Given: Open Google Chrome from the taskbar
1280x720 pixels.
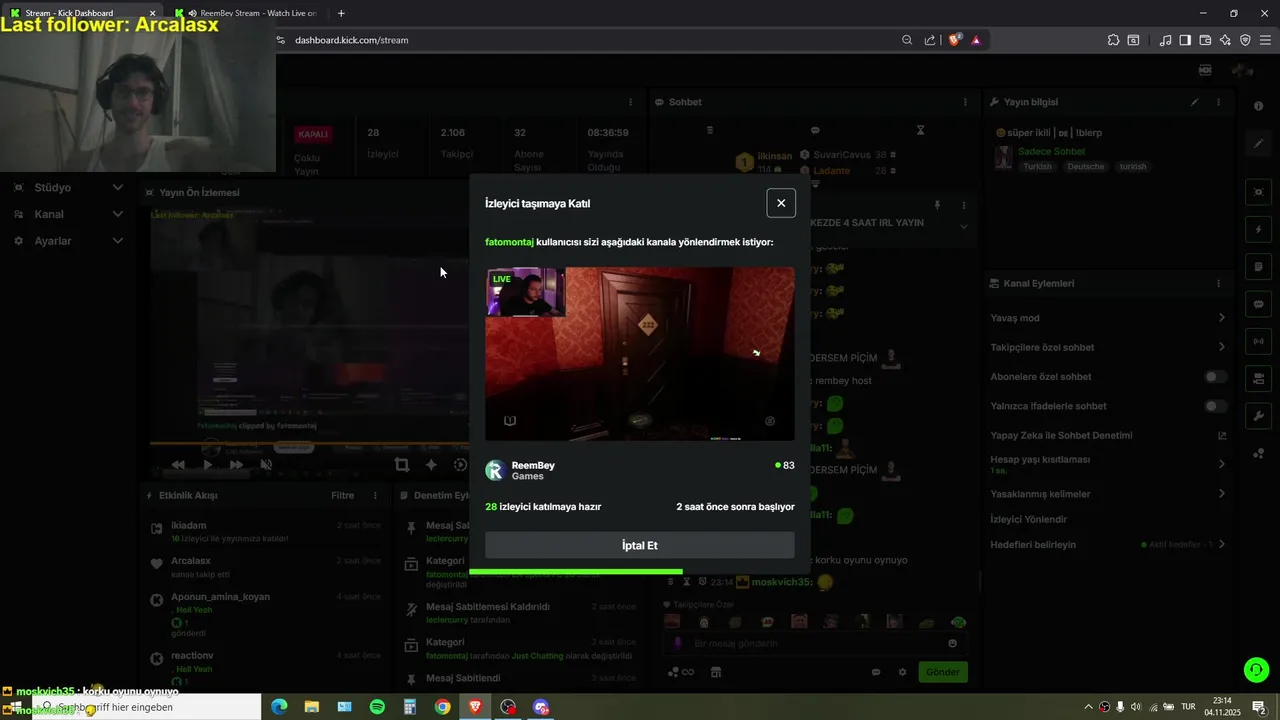Looking at the screenshot, I should 442,707.
